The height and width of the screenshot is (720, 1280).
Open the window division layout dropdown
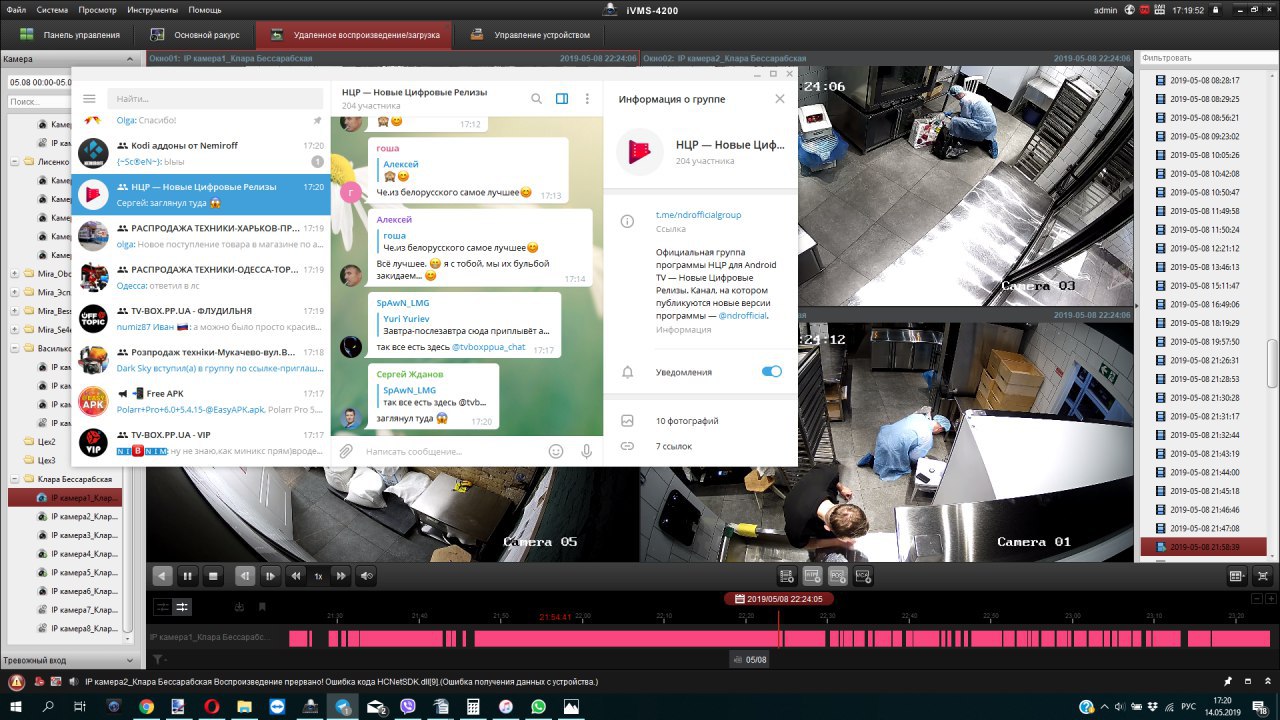click(1236, 576)
